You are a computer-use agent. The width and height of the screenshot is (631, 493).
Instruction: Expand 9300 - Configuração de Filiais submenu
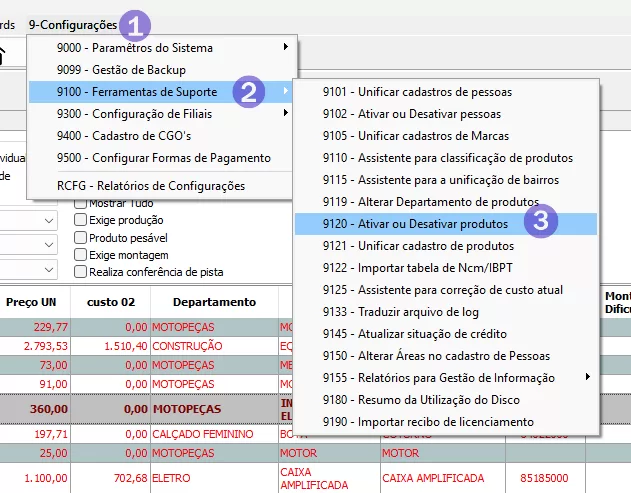coord(160,113)
